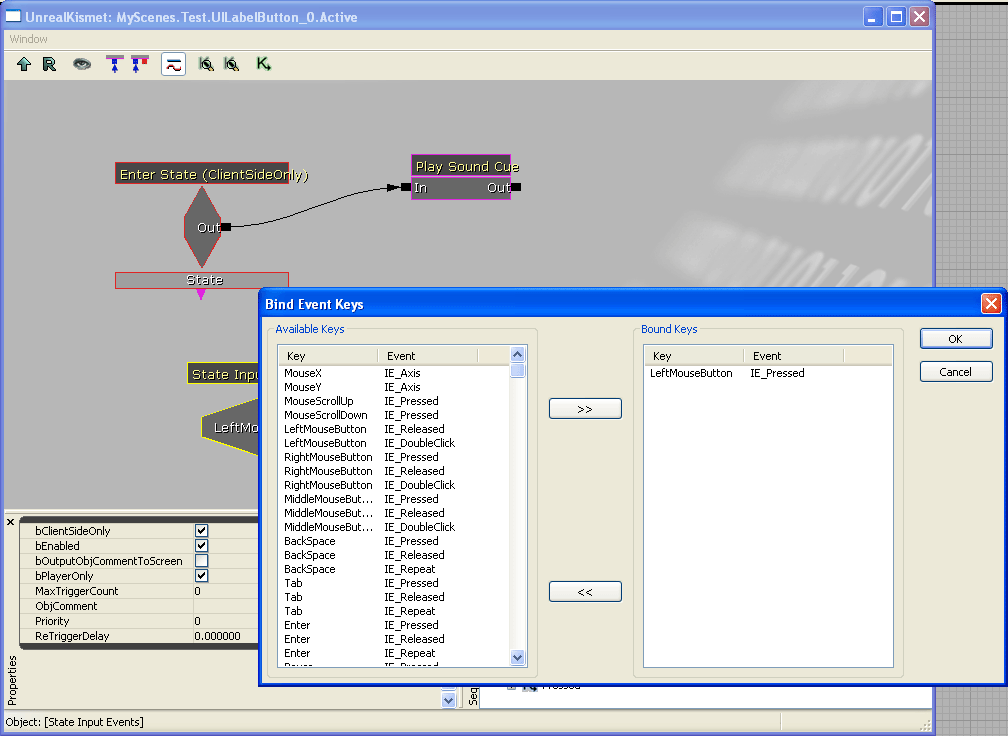
Task: Click OK in the Bind Event Keys dialog
Action: (x=955, y=338)
